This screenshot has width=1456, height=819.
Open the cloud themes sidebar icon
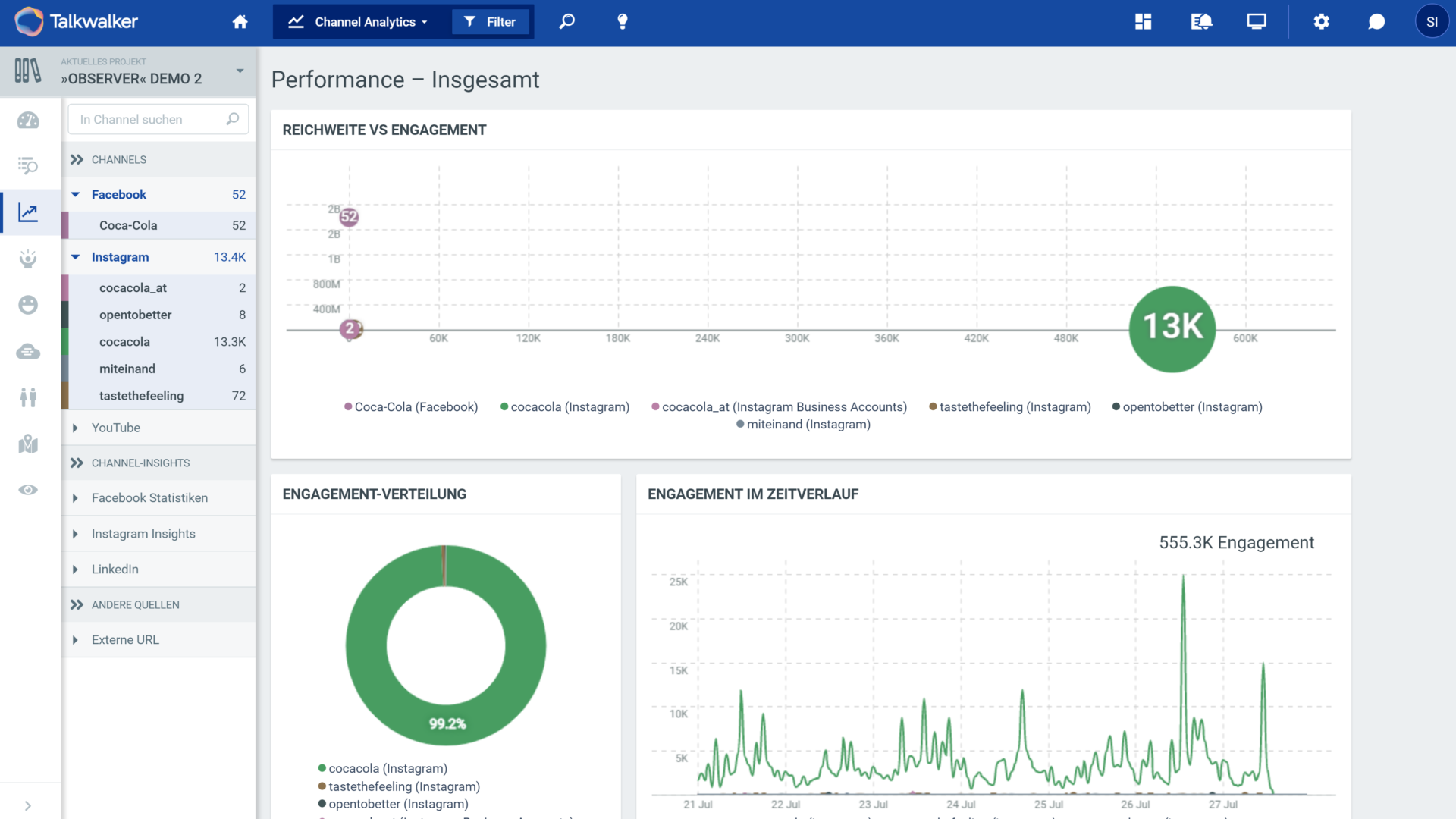coord(28,351)
